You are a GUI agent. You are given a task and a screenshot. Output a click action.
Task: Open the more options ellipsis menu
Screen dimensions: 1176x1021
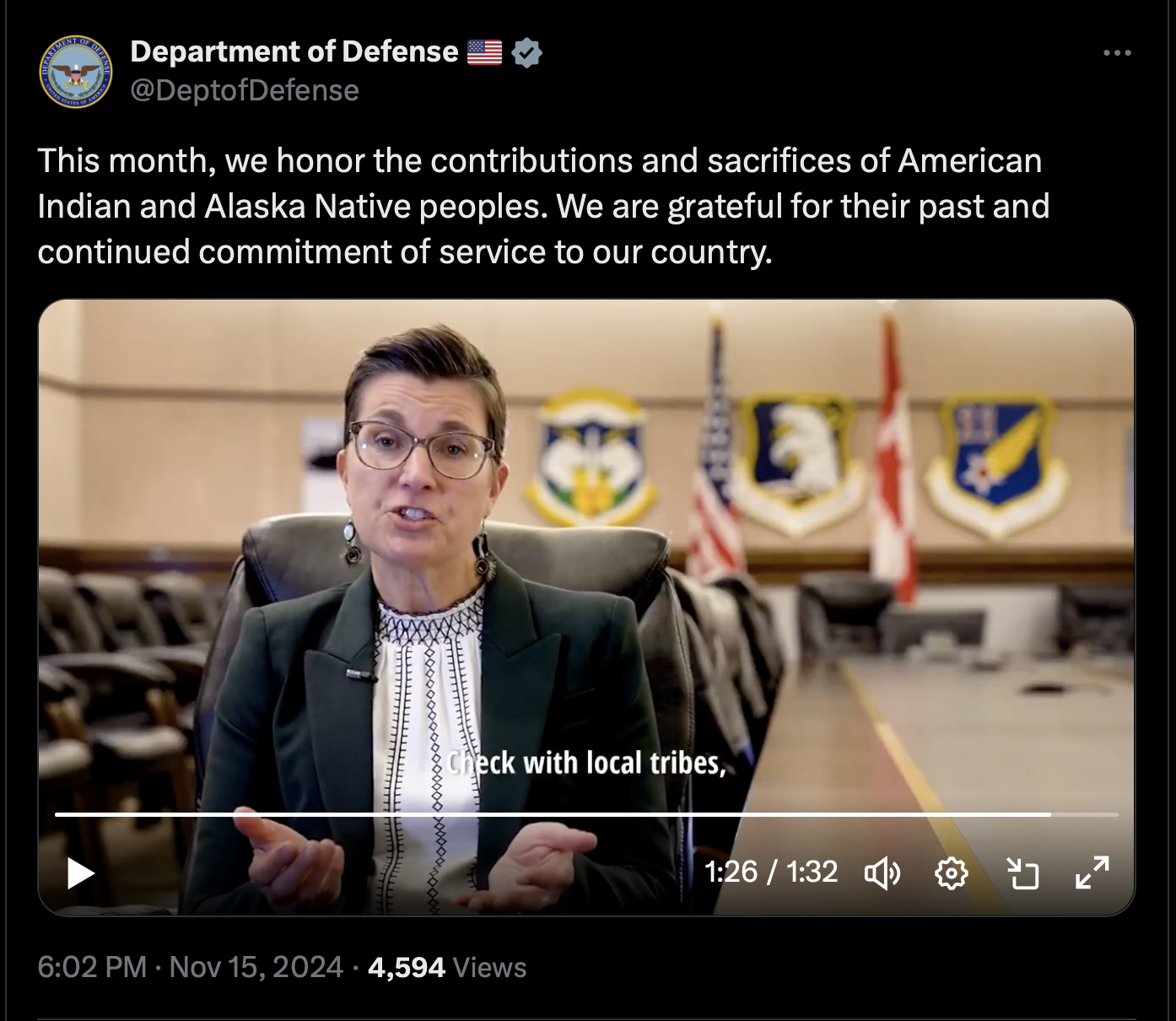coord(1117,53)
